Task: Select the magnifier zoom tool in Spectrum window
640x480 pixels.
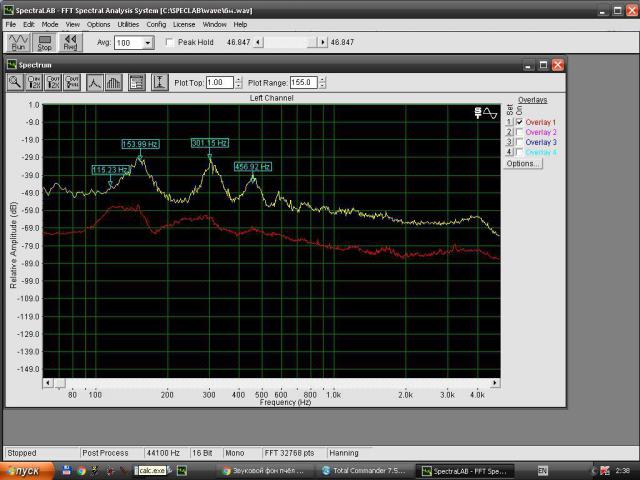Action: click(15, 82)
